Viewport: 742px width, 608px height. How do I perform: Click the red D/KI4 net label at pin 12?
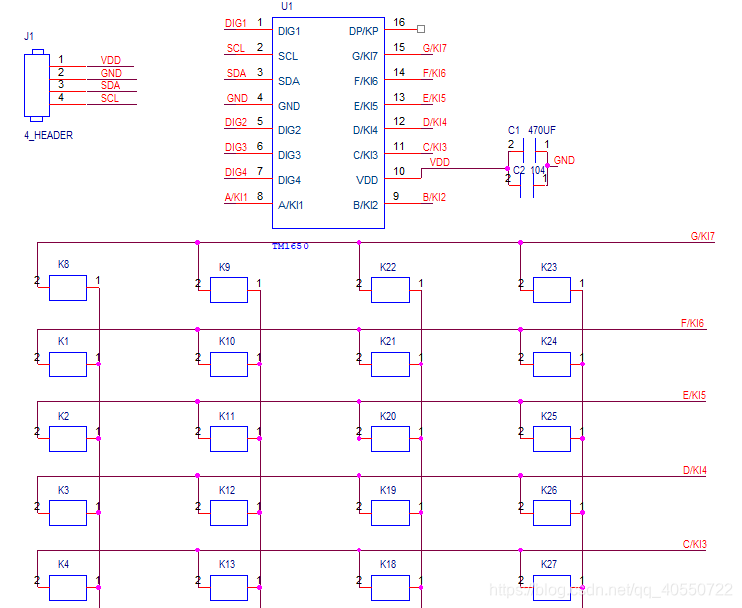[435, 122]
